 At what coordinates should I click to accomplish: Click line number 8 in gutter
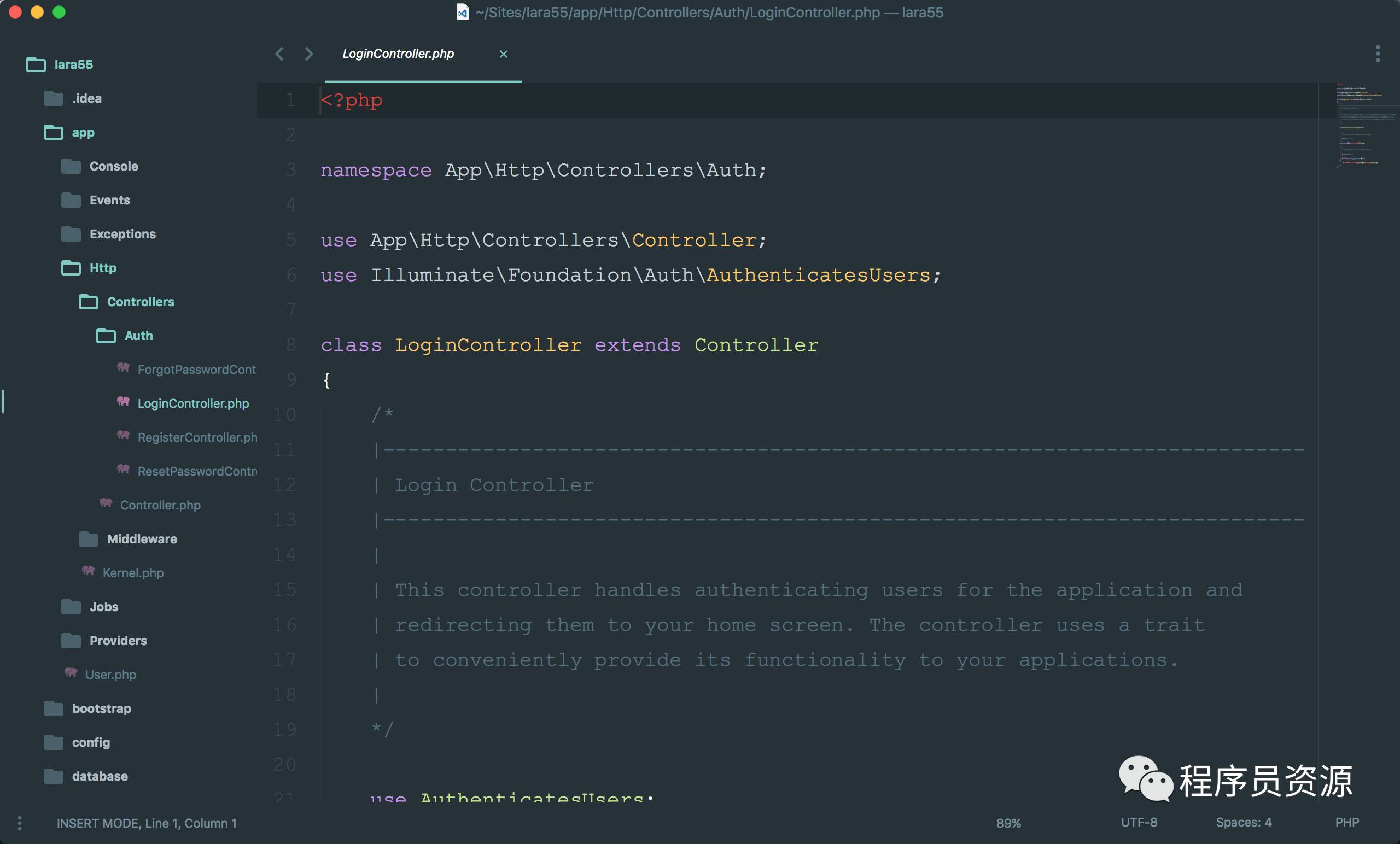291,345
